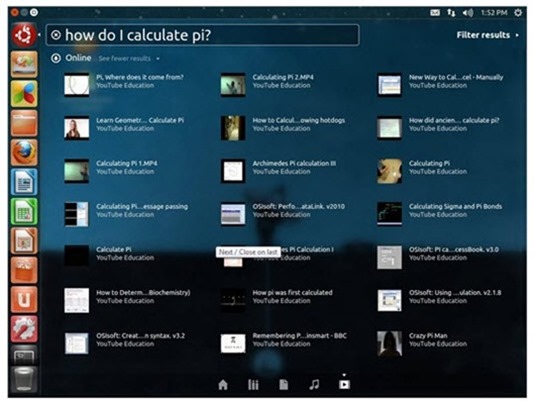The image size is (534, 401).
Task: Open the Calculating Pi 1.MP4 result
Action: tap(111, 171)
